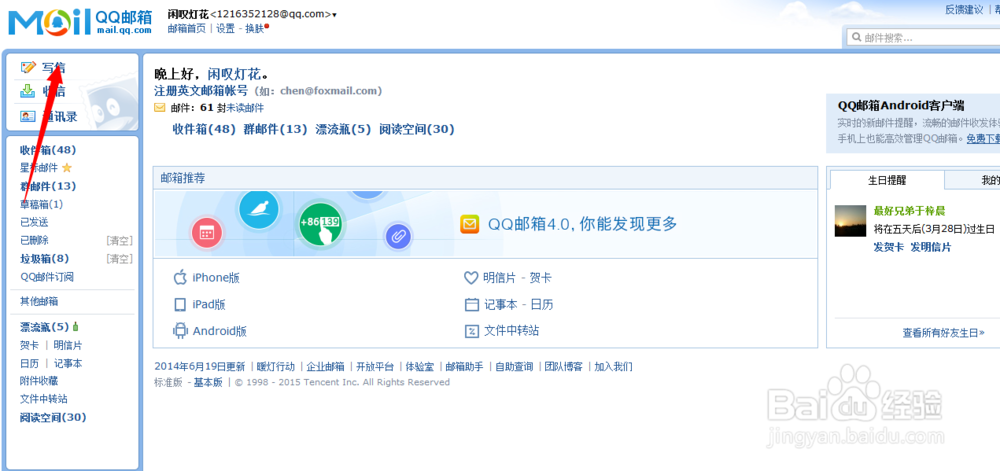The image size is (1000, 471).
Task: Click 企业邮箱 footer link
Action: tap(325, 366)
